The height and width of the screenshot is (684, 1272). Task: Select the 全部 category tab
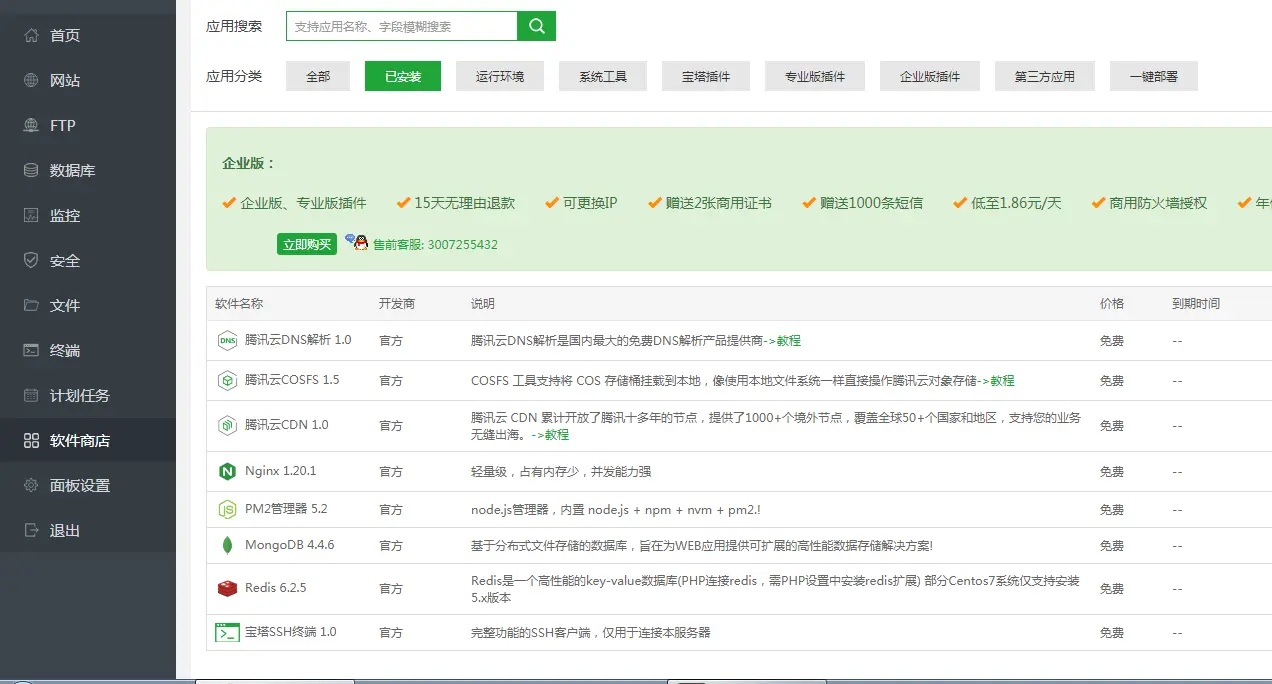coord(318,76)
